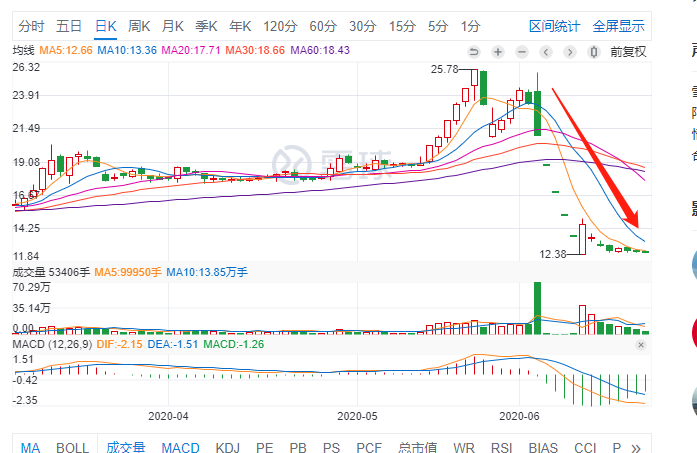Select the 月K monthly chart tab
The width and height of the screenshot is (697, 453).
point(173,25)
